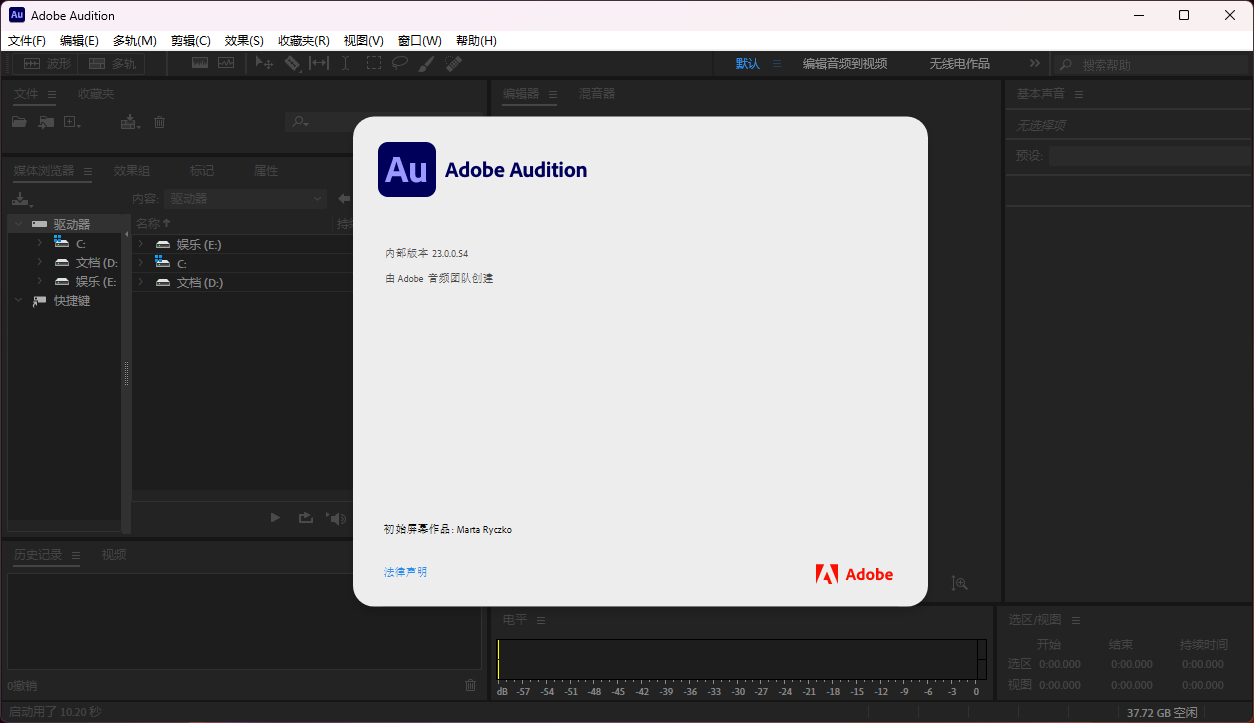Click the import file icon in 文件 panel
This screenshot has width=1254, height=723.
pos(46,122)
